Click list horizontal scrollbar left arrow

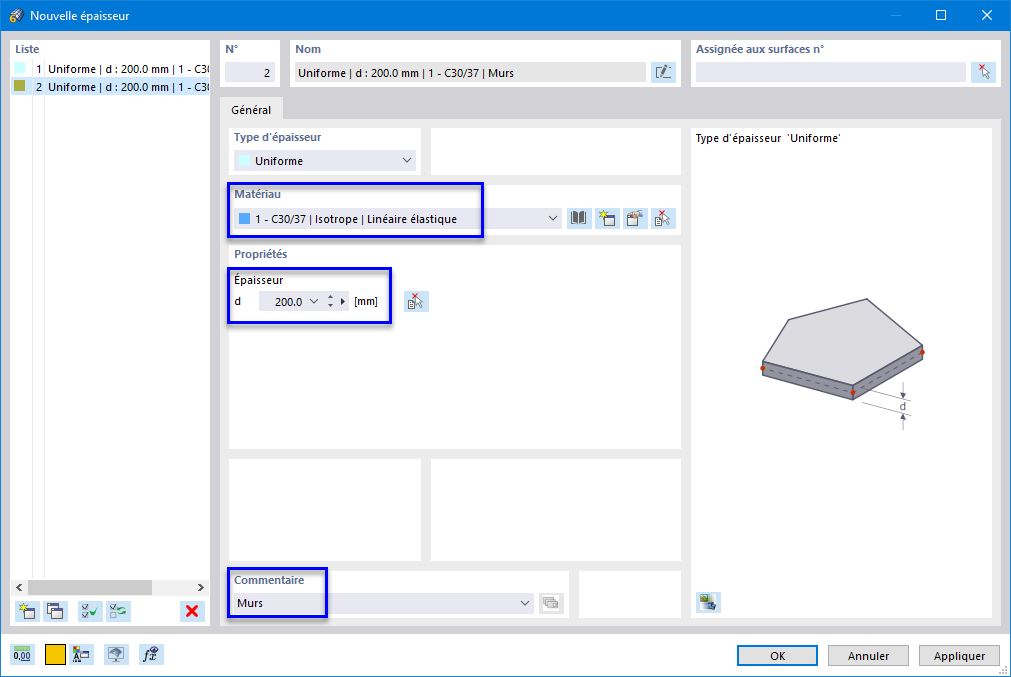19,587
